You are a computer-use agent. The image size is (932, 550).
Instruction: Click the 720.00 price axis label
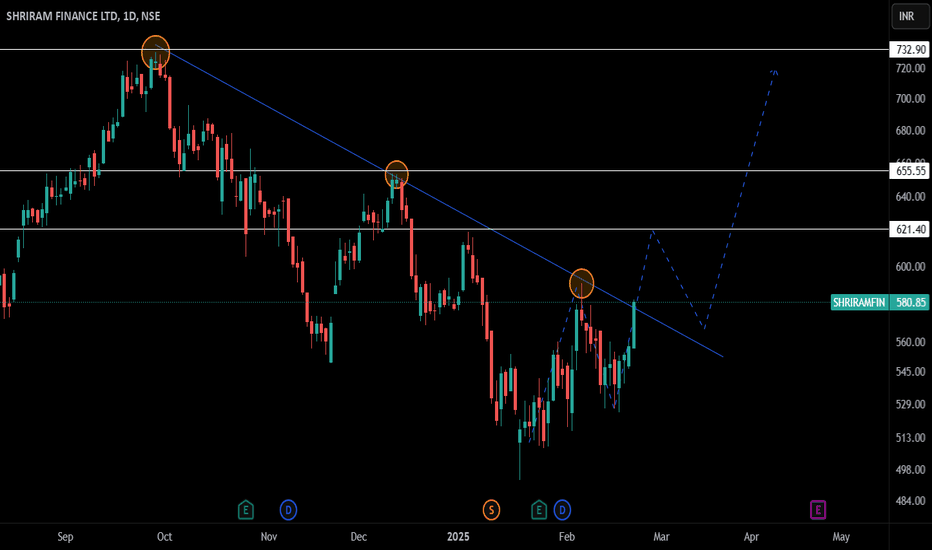click(x=911, y=69)
